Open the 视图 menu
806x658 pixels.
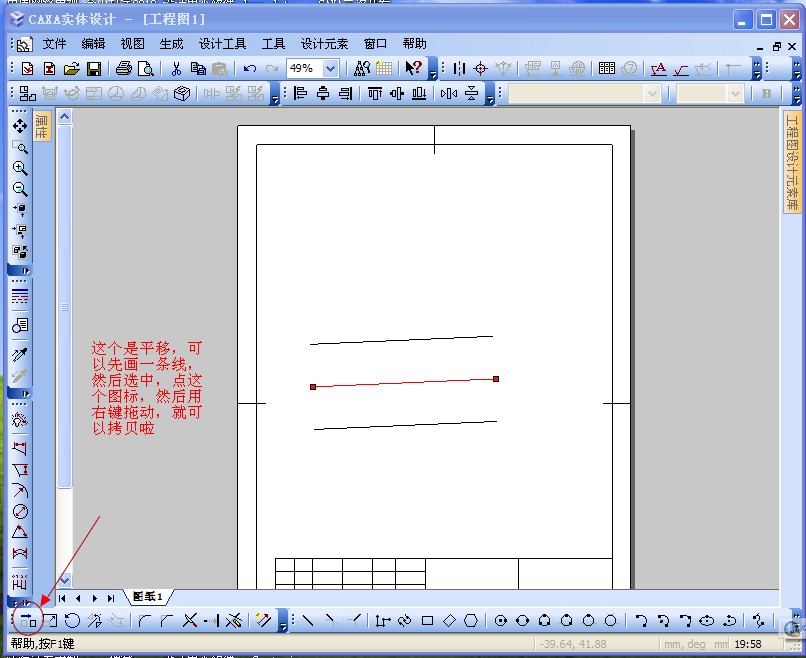132,44
